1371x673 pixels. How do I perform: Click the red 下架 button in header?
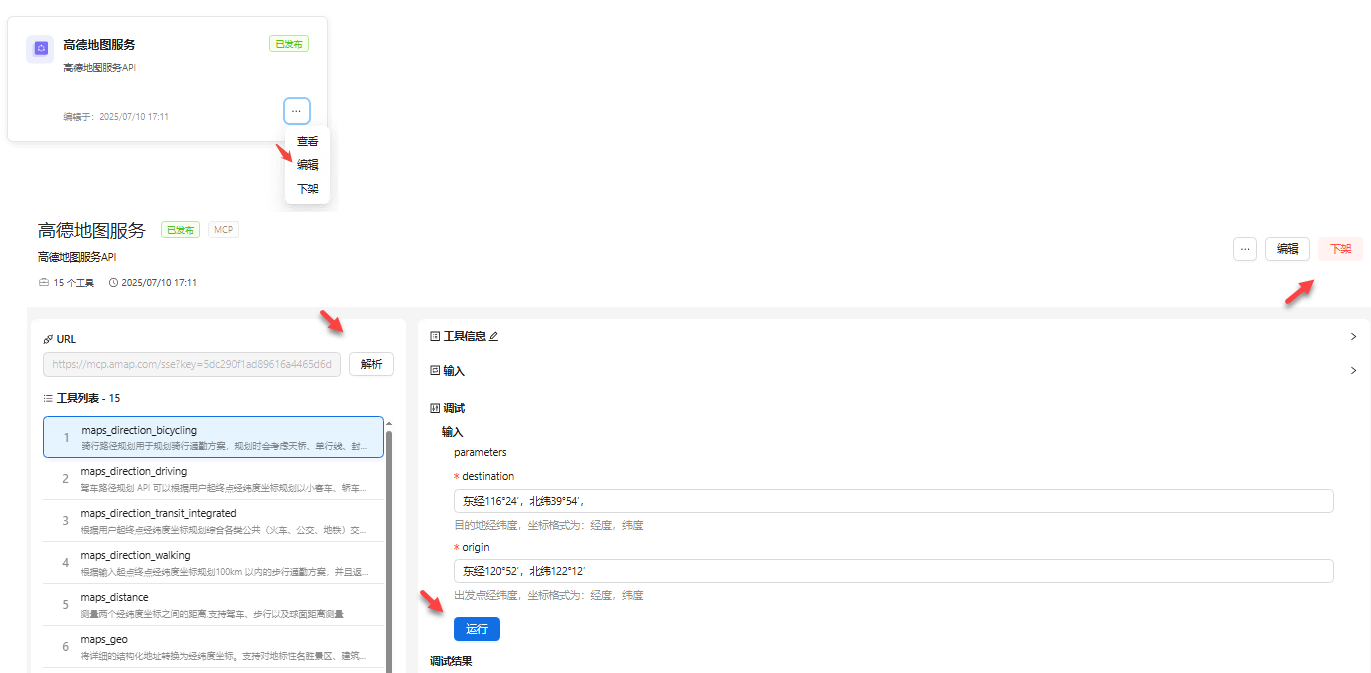tap(1340, 249)
